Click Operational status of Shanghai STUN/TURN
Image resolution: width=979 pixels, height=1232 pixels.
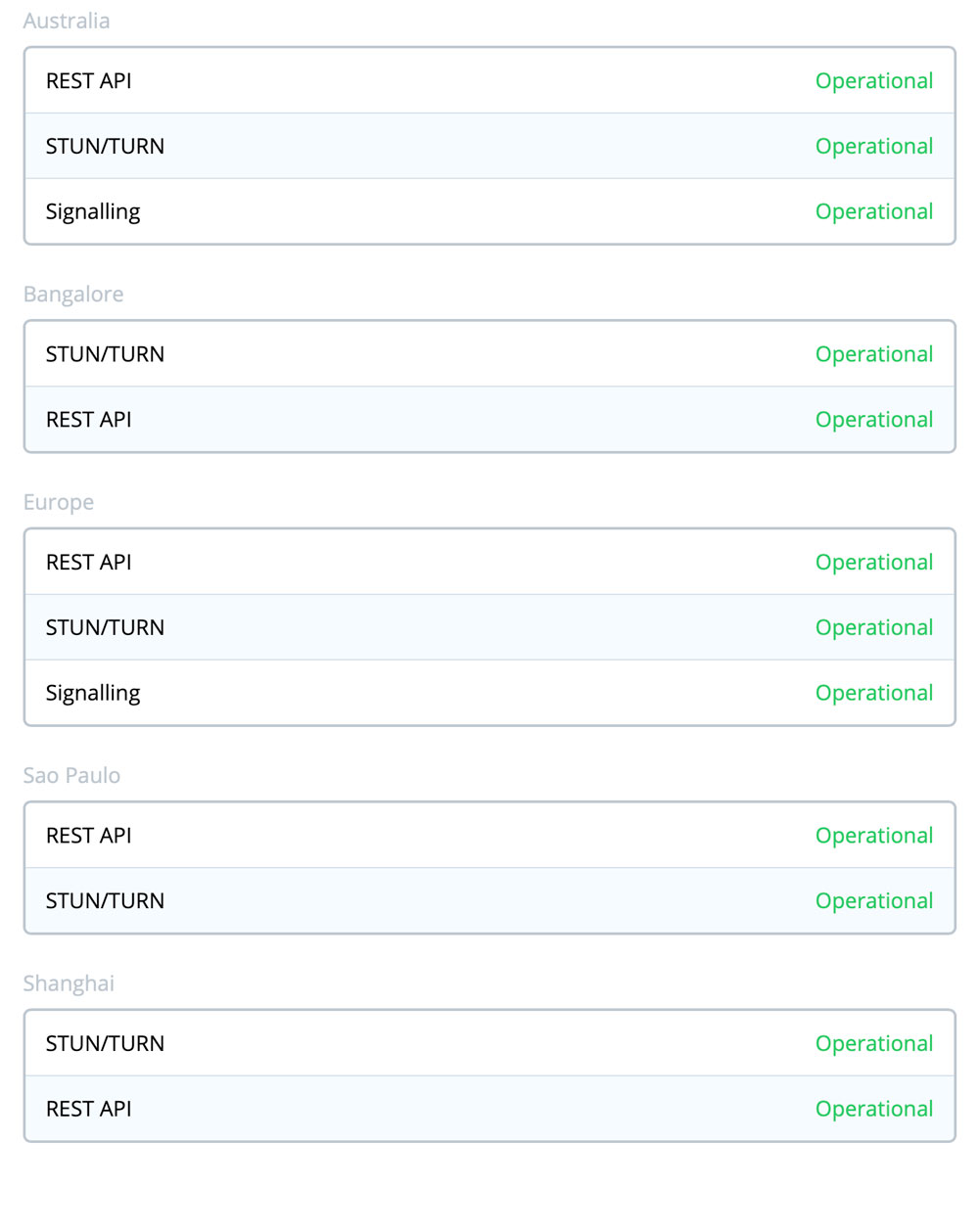[x=873, y=1043]
